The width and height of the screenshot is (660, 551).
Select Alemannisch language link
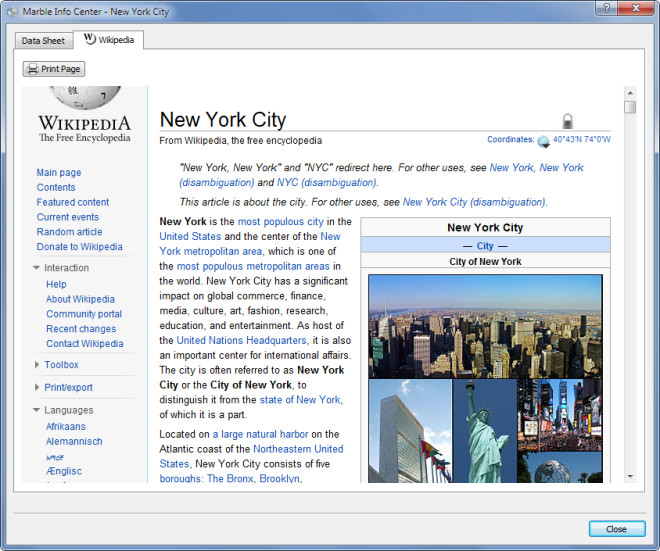point(75,441)
